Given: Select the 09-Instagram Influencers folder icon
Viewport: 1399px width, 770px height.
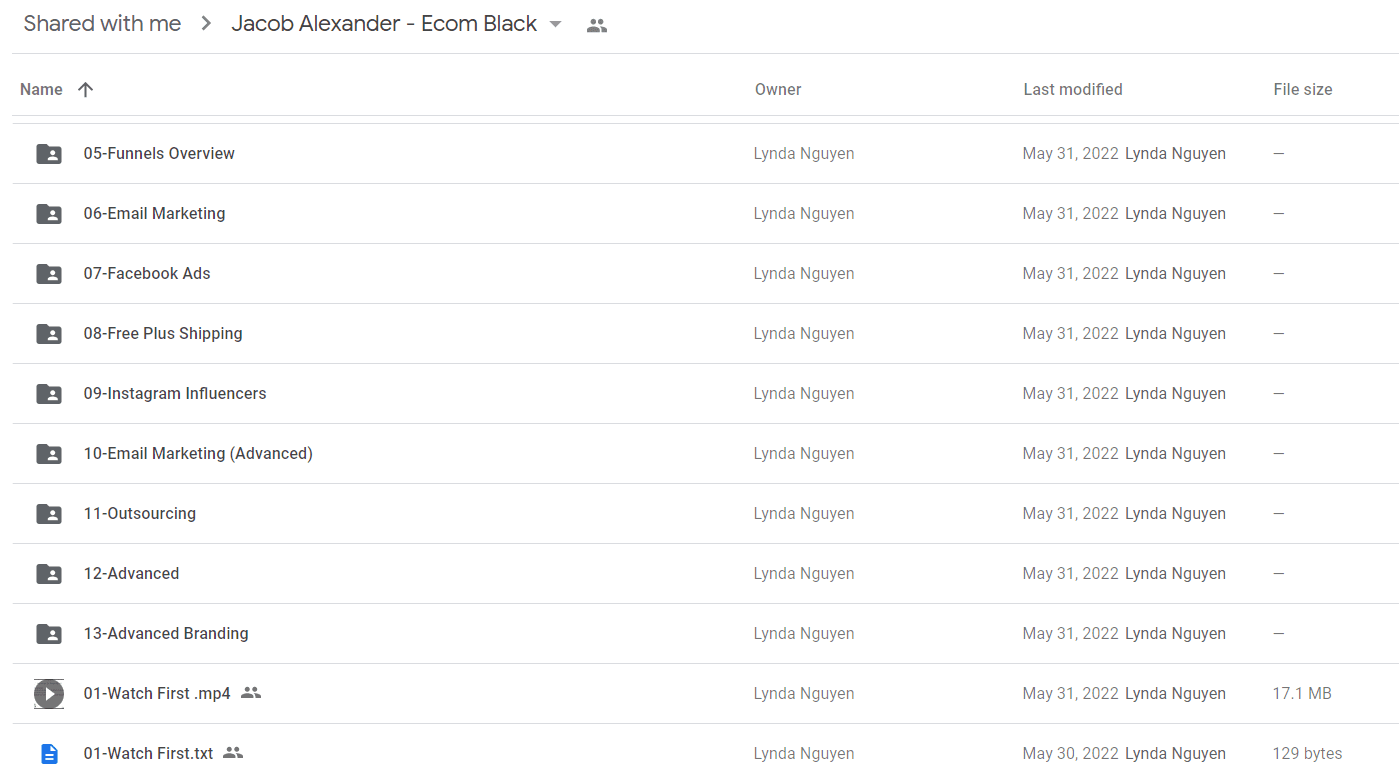Looking at the screenshot, I should (49, 394).
